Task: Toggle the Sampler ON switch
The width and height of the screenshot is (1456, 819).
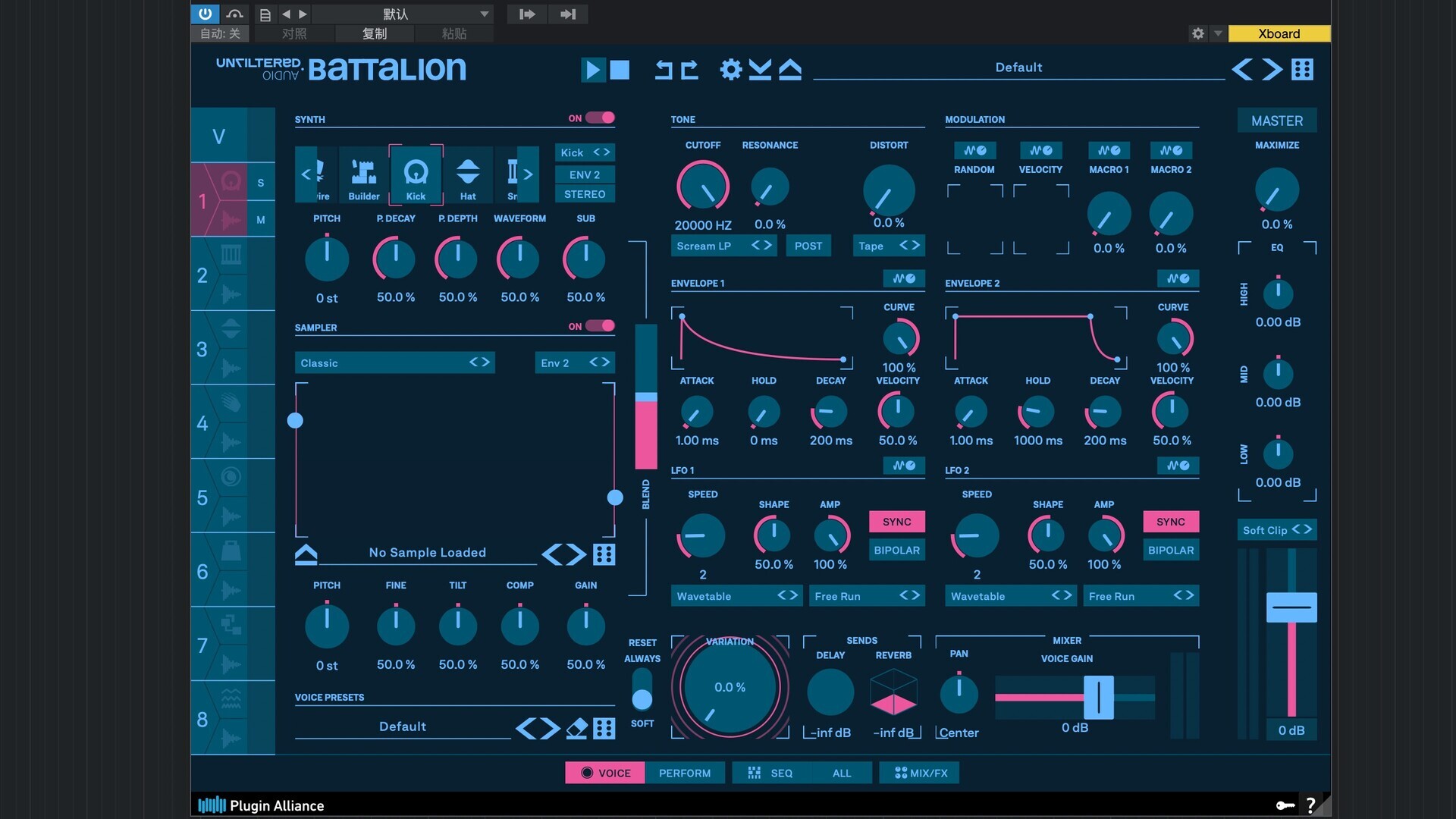Action: 599,326
